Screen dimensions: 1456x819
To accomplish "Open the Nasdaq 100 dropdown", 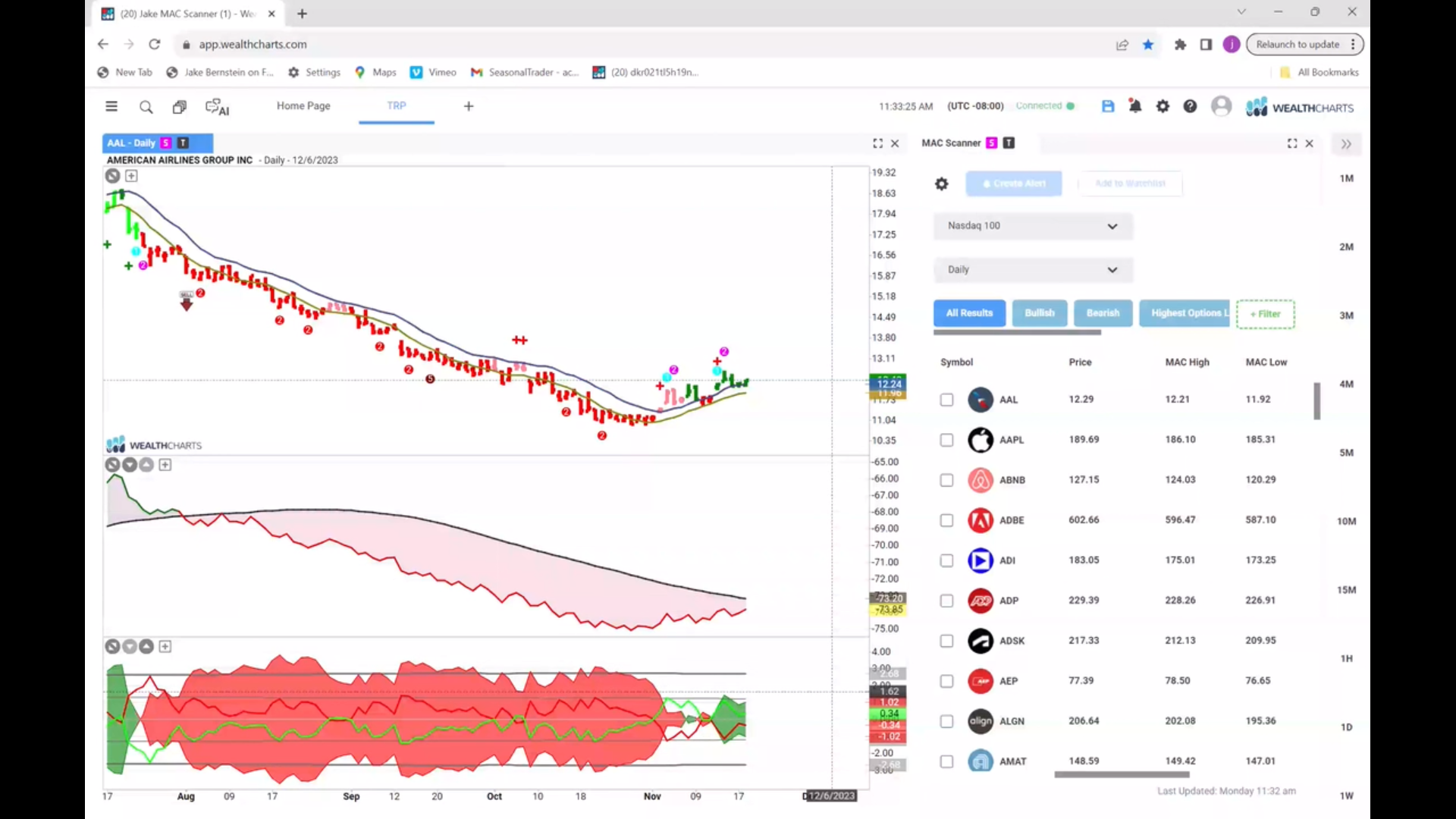I will click(1033, 226).
